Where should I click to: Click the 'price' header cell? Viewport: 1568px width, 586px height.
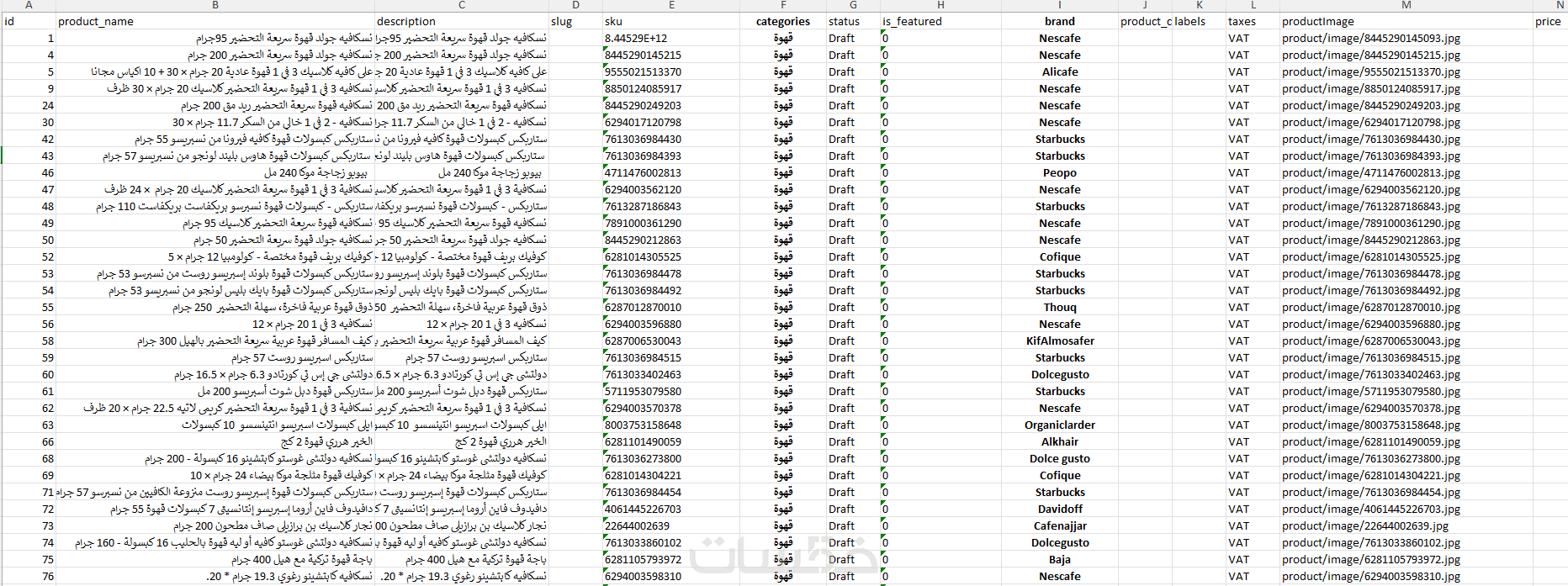coord(1550,21)
